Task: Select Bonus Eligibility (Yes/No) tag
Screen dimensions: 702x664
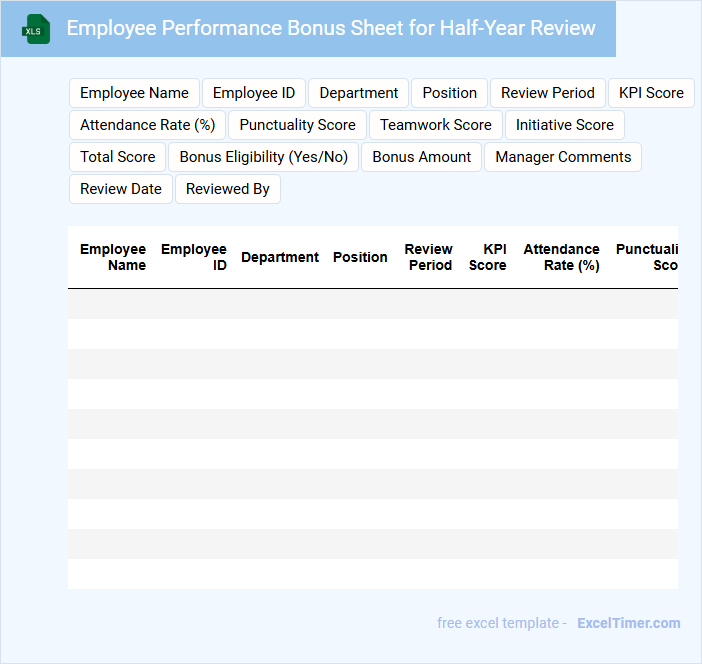Action: pyautogui.click(x=264, y=157)
